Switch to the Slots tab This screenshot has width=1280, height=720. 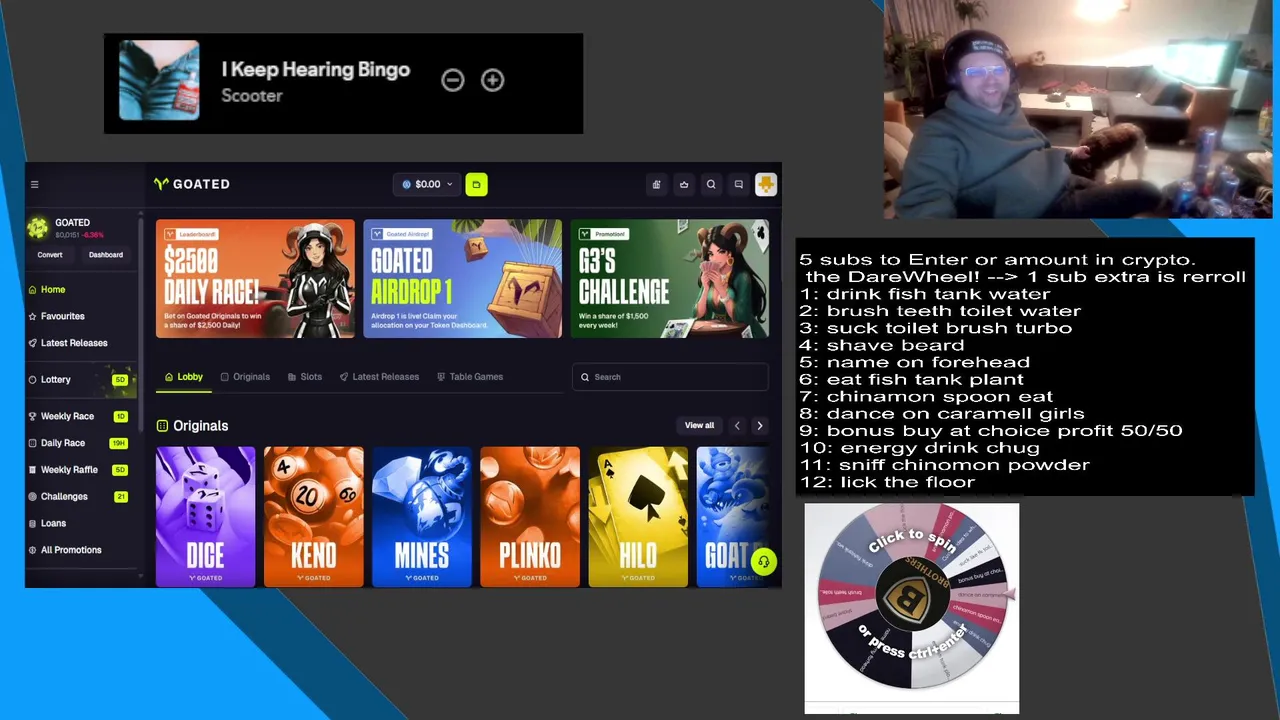click(x=305, y=377)
